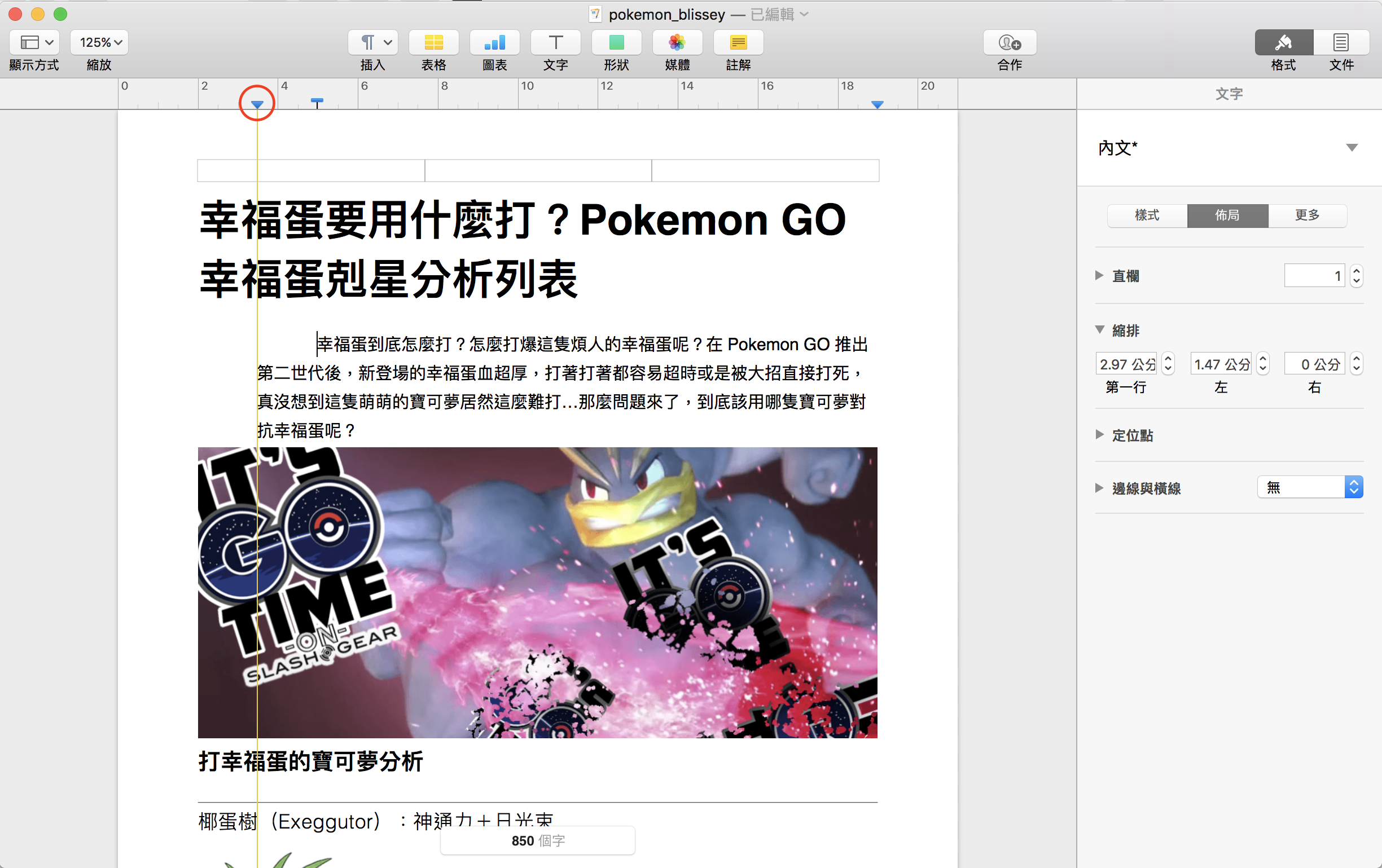Insert a shape with 形狀 icon
This screenshot has width=1382, height=868.
point(616,42)
